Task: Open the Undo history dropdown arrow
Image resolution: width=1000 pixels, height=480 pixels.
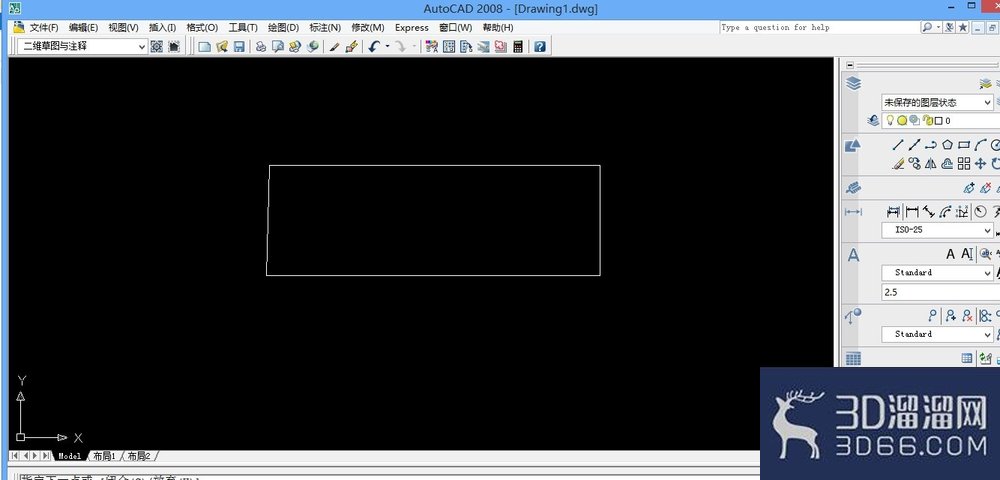Action: (x=387, y=47)
